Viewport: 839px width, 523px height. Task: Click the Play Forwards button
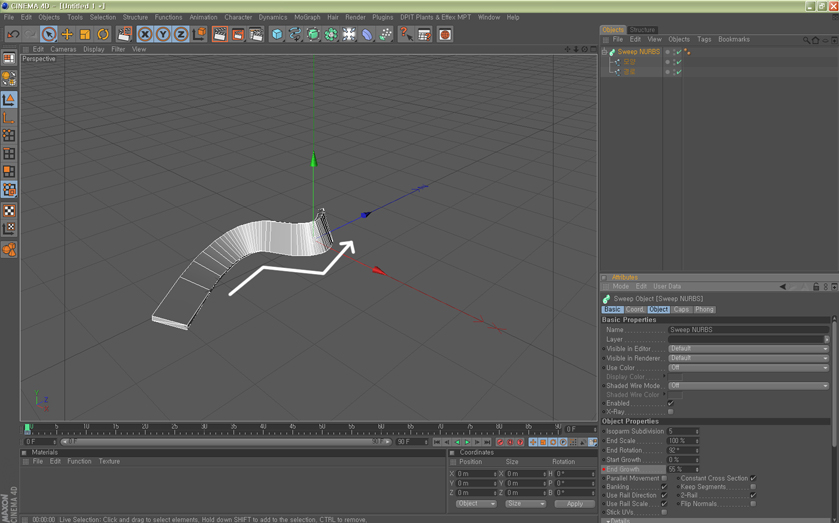pyautogui.click(x=467, y=442)
